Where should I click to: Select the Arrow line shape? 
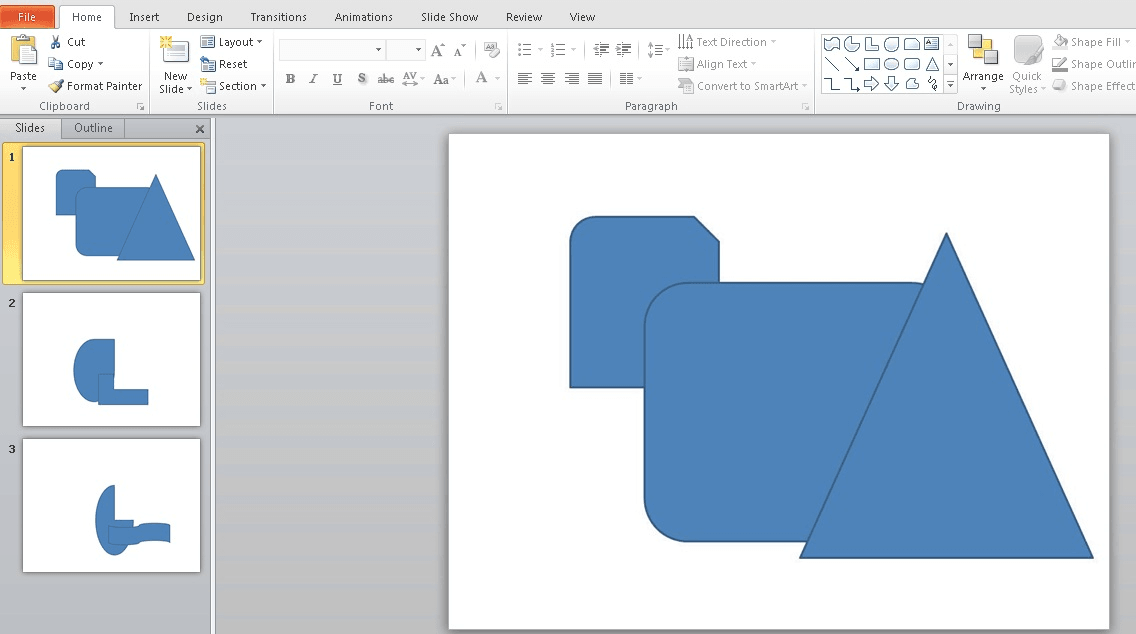[x=852, y=64]
